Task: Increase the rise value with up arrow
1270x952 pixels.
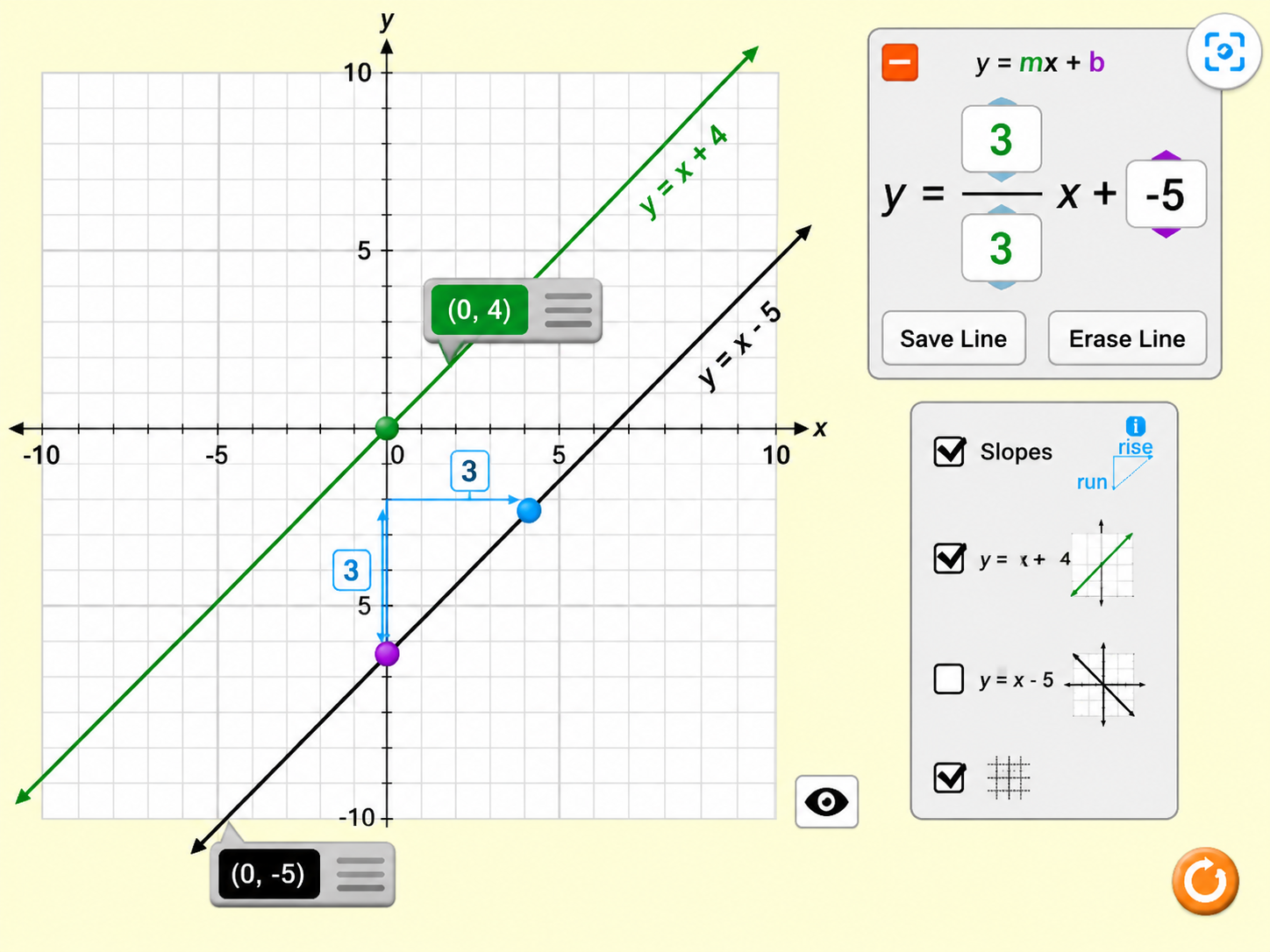Action: pyautogui.click(x=1001, y=103)
